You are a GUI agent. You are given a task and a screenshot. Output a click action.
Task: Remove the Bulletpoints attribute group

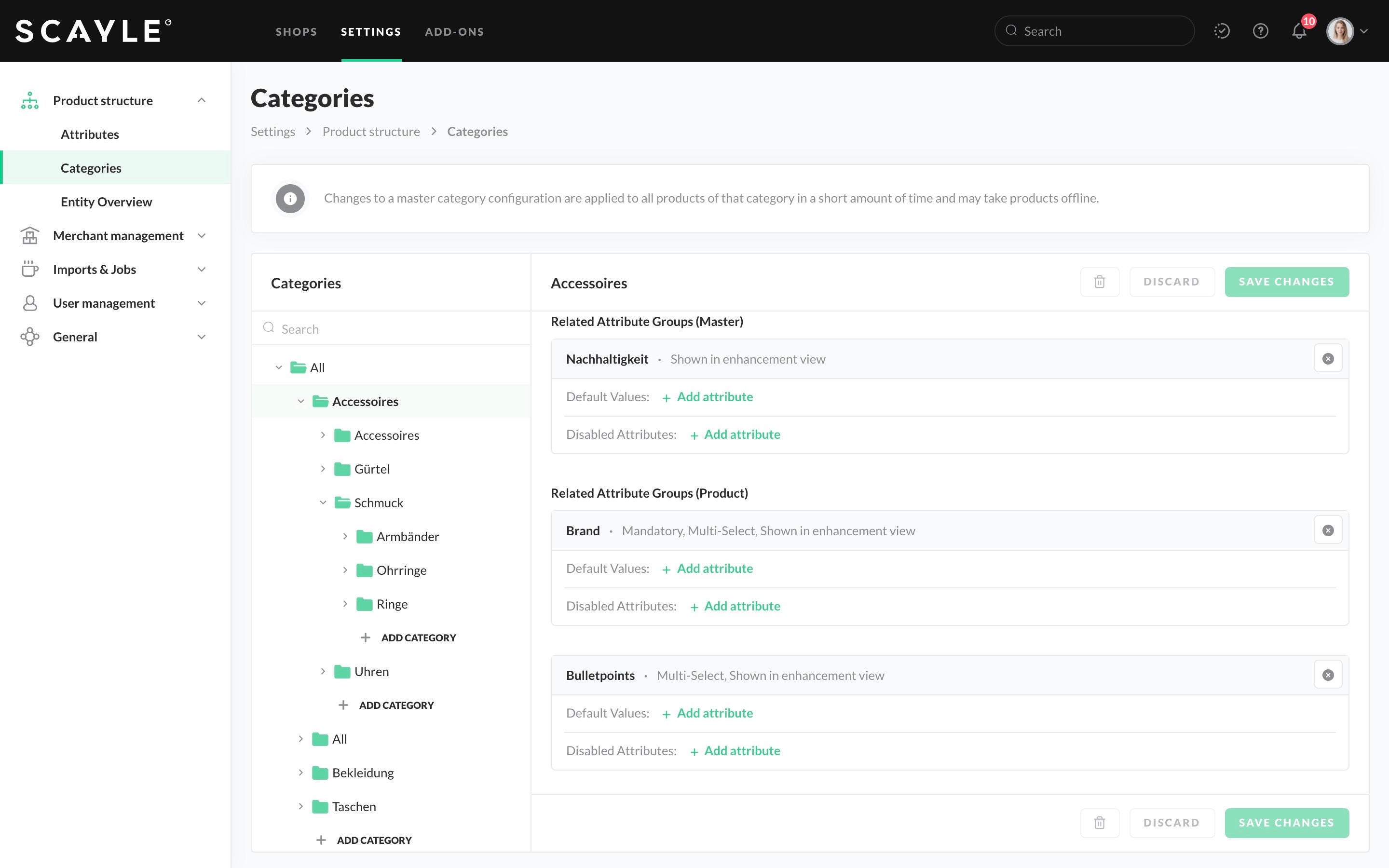(x=1328, y=675)
